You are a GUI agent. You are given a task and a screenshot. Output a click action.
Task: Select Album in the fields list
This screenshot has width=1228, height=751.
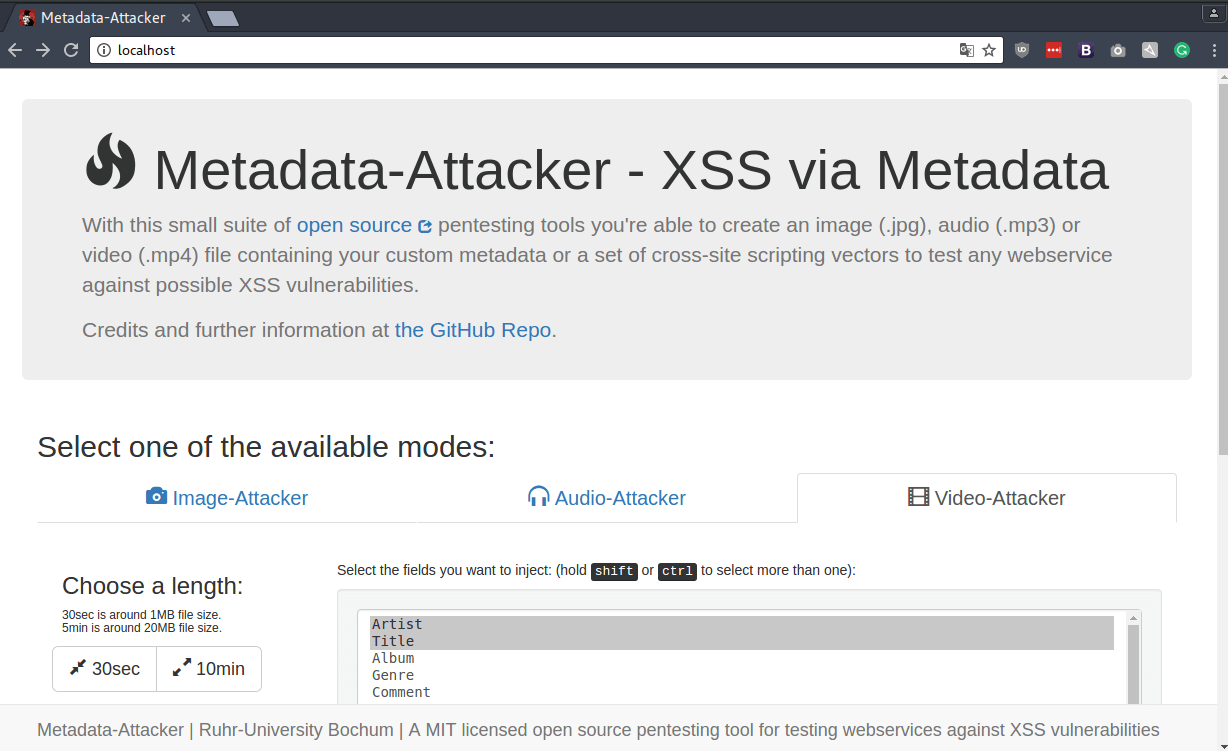click(x=393, y=658)
